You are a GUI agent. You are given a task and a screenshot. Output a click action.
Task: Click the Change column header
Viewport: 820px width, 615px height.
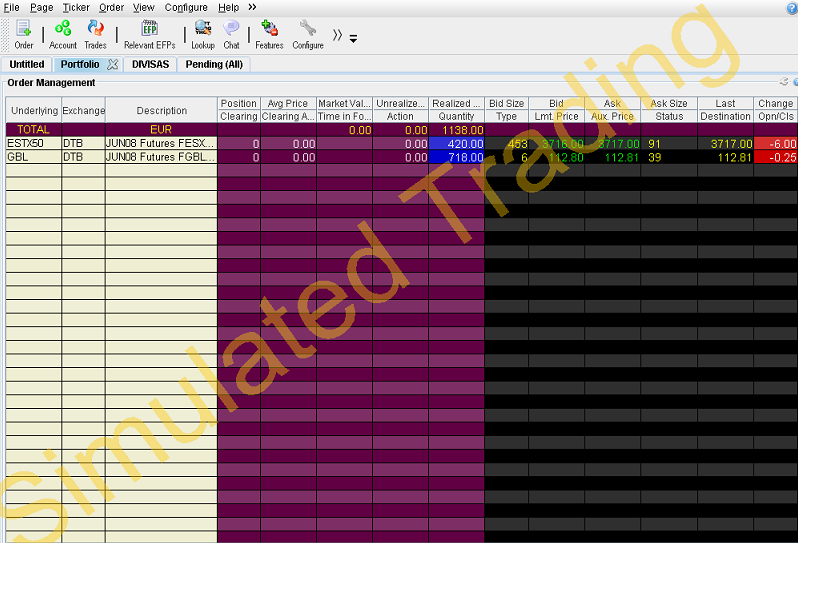(x=776, y=104)
